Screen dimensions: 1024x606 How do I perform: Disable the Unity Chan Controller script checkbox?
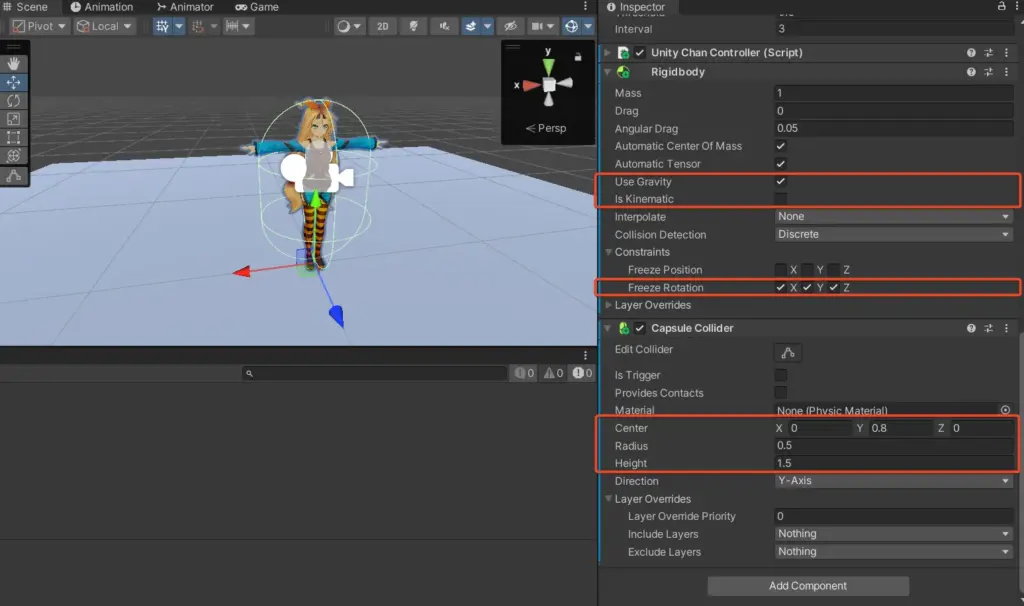coord(640,52)
